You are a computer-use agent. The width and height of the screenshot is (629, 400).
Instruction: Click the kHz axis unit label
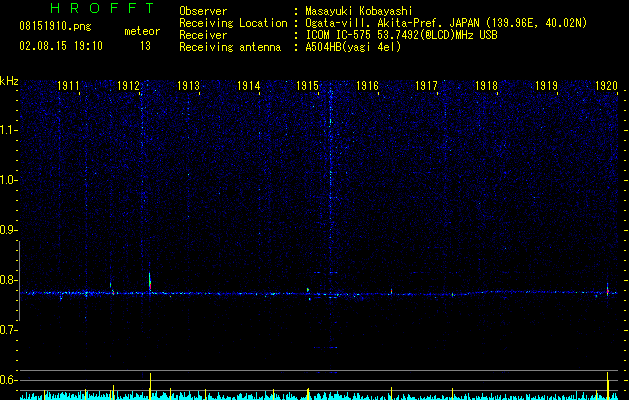click(x=9, y=81)
